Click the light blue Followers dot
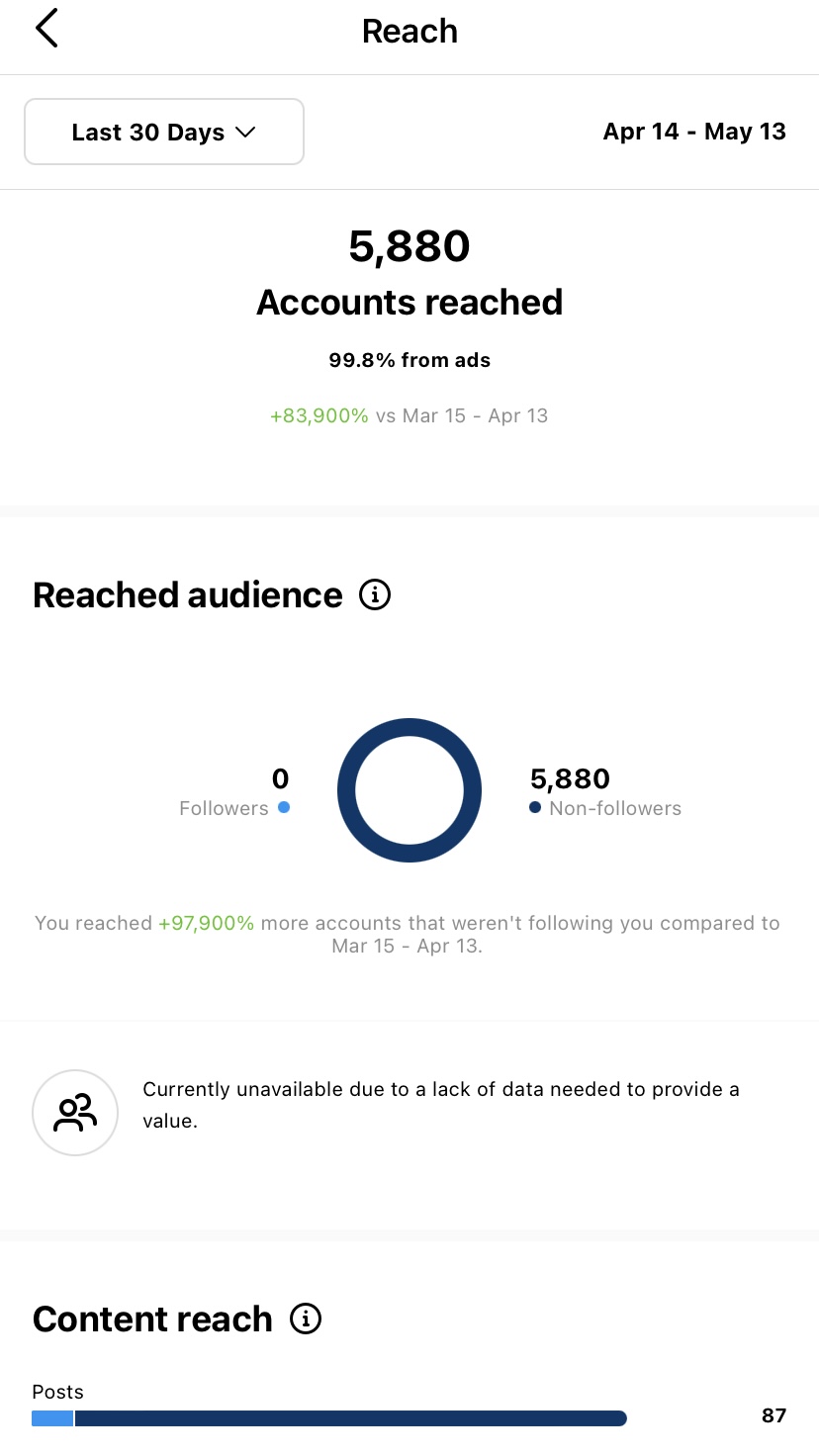 (x=284, y=807)
